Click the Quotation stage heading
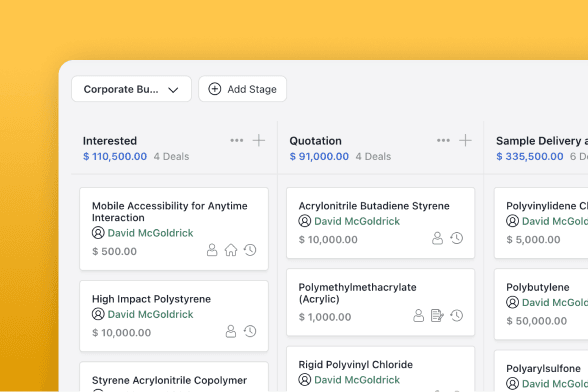The image size is (588, 392). click(x=315, y=141)
